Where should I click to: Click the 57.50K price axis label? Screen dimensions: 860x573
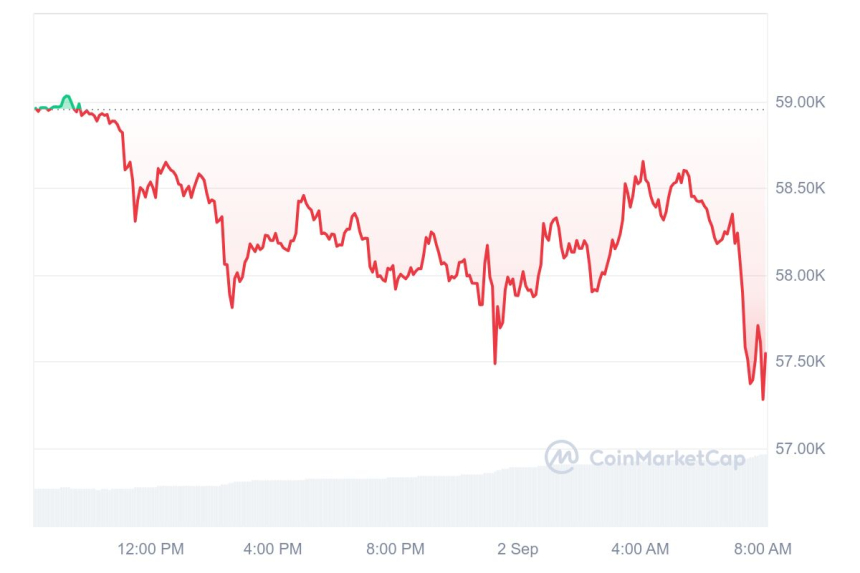[x=800, y=362]
